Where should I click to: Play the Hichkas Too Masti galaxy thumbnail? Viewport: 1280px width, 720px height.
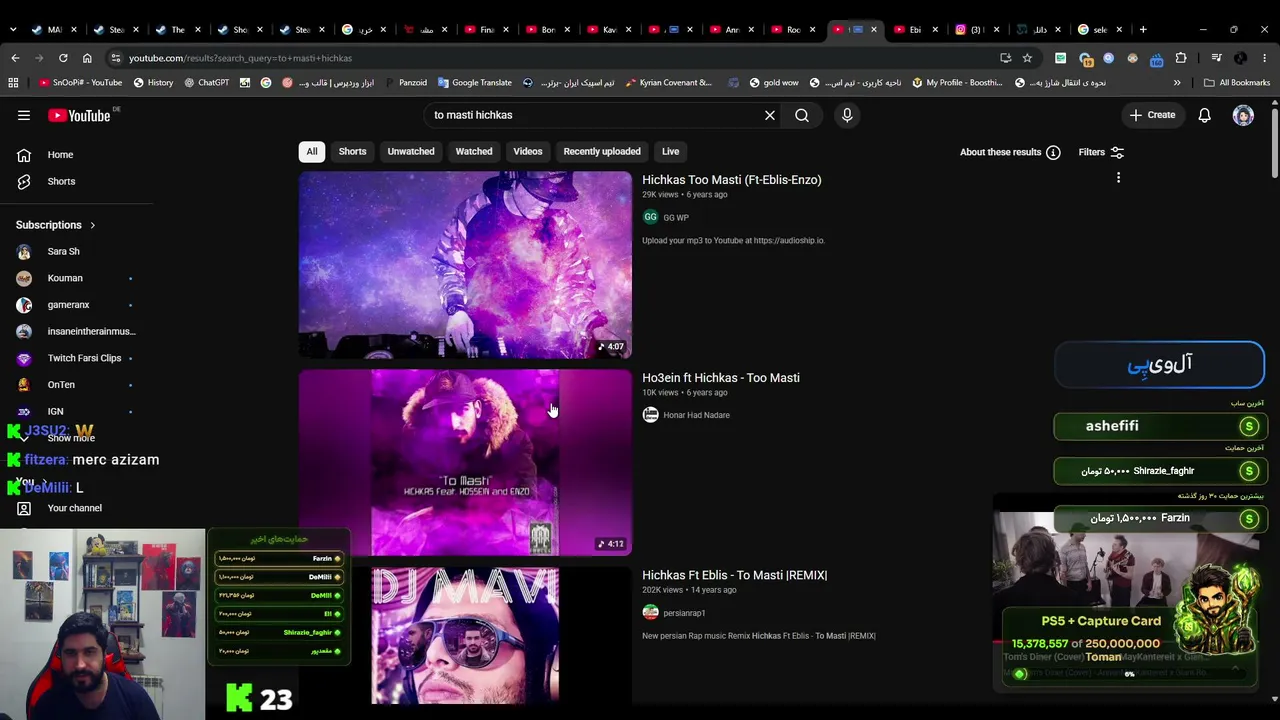[x=465, y=265]
